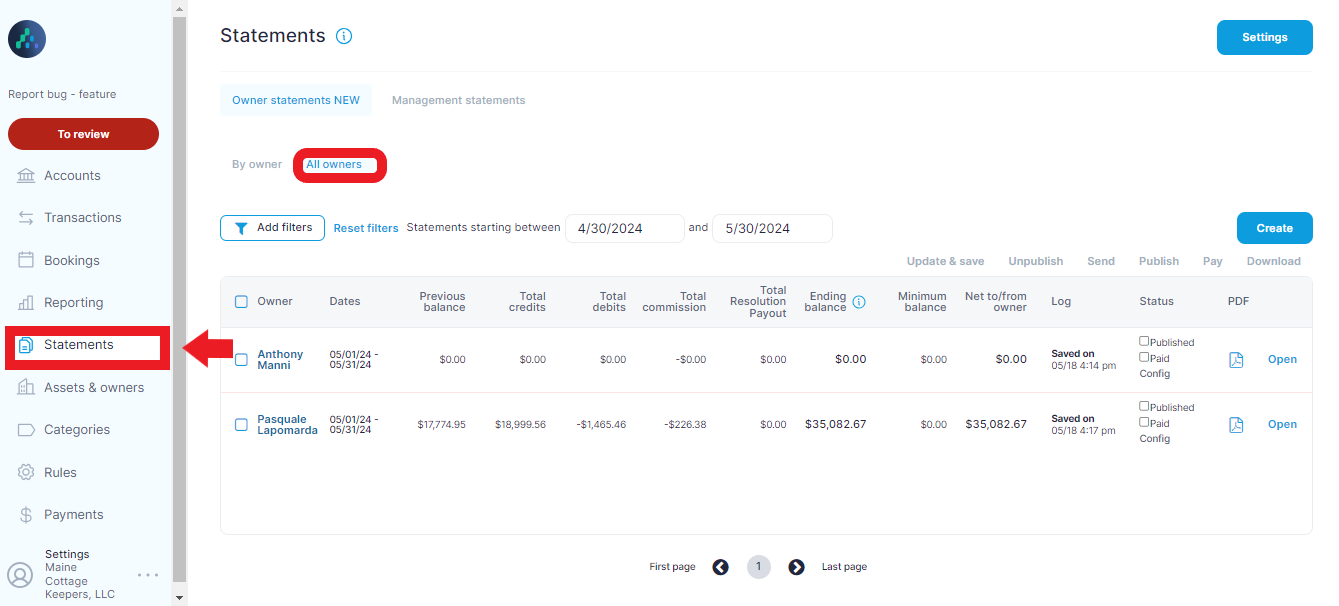Click the end date field 5/30/2024
The width and height of the screenshot is (1339, 606).
point(772,228)
